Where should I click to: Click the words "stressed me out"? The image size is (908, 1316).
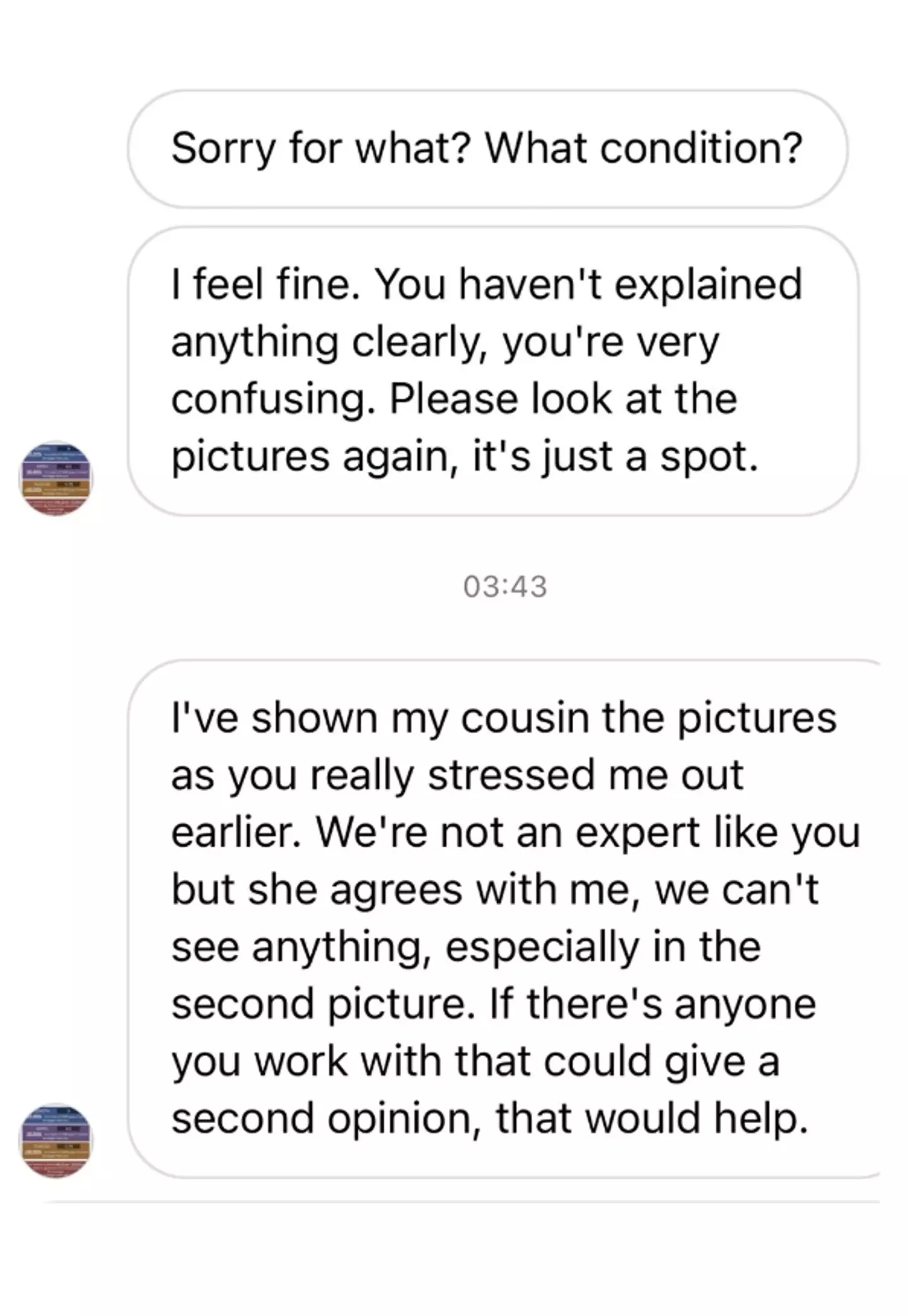click(x=586, y=775)
